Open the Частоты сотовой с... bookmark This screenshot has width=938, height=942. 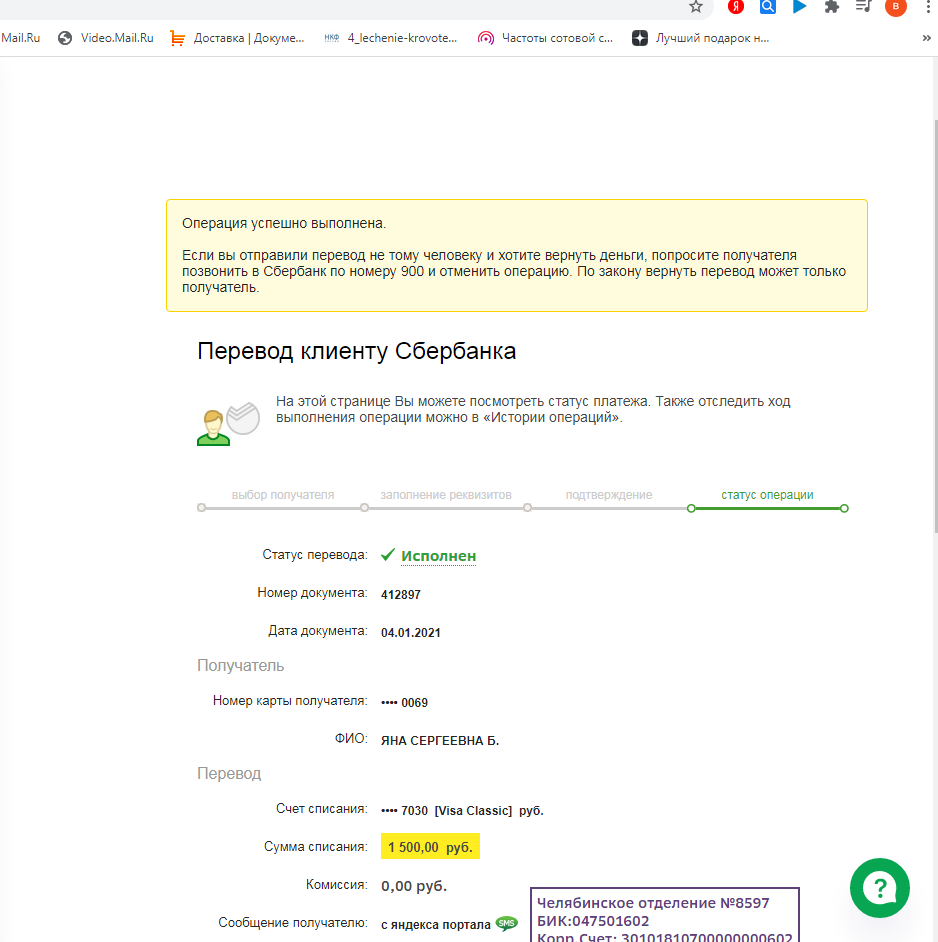point(546,38)
